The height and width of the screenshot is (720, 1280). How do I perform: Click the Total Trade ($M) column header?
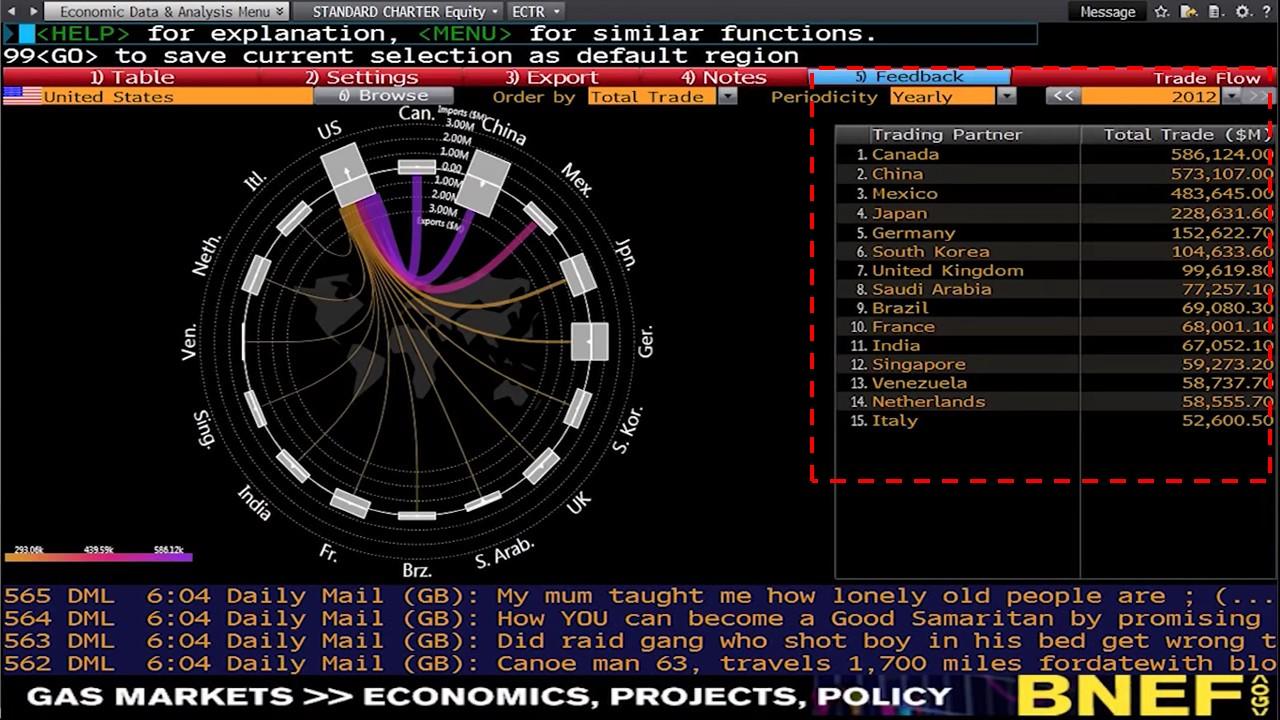(x=1178, y=134)
